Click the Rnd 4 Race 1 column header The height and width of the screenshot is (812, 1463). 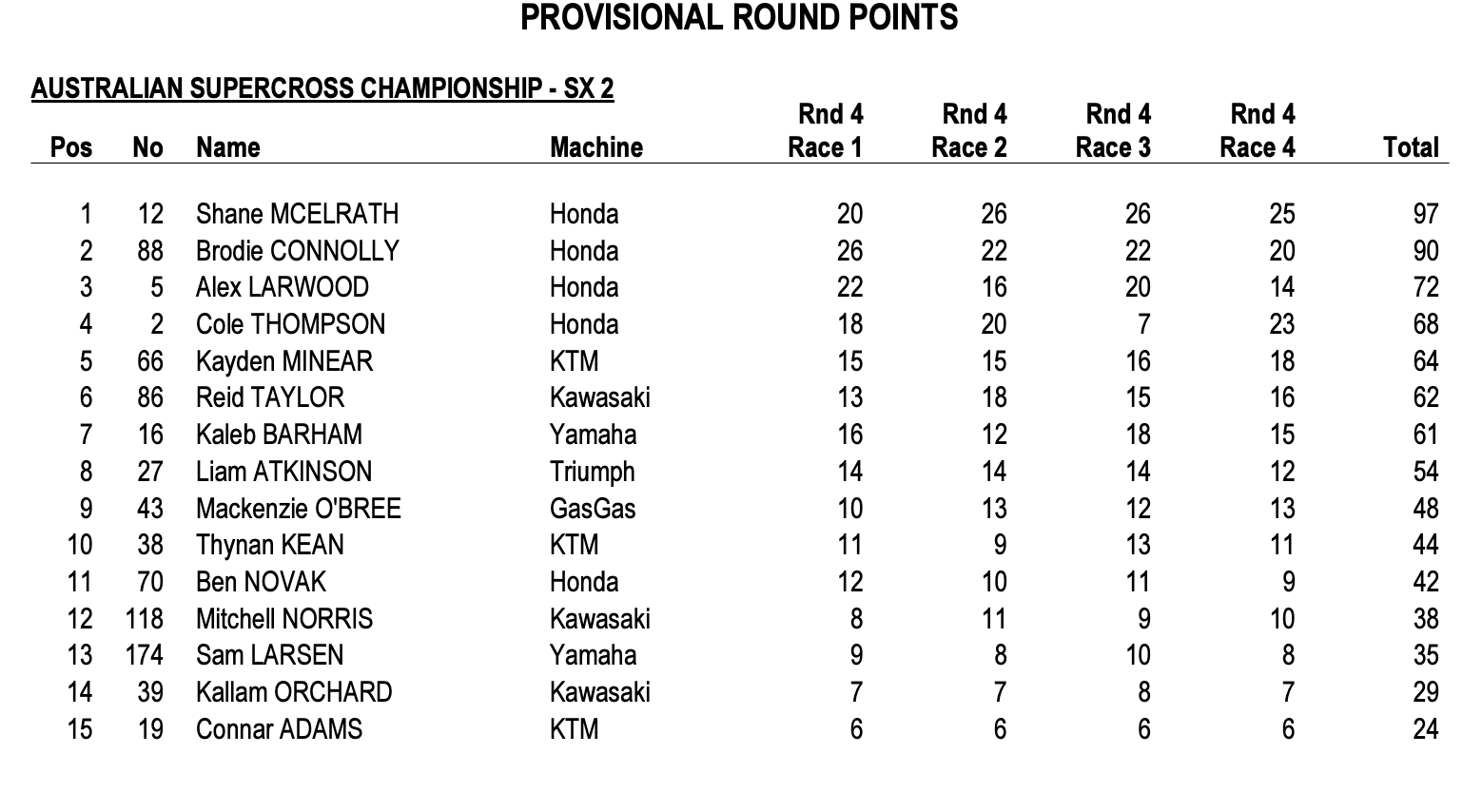click(826, 131)
